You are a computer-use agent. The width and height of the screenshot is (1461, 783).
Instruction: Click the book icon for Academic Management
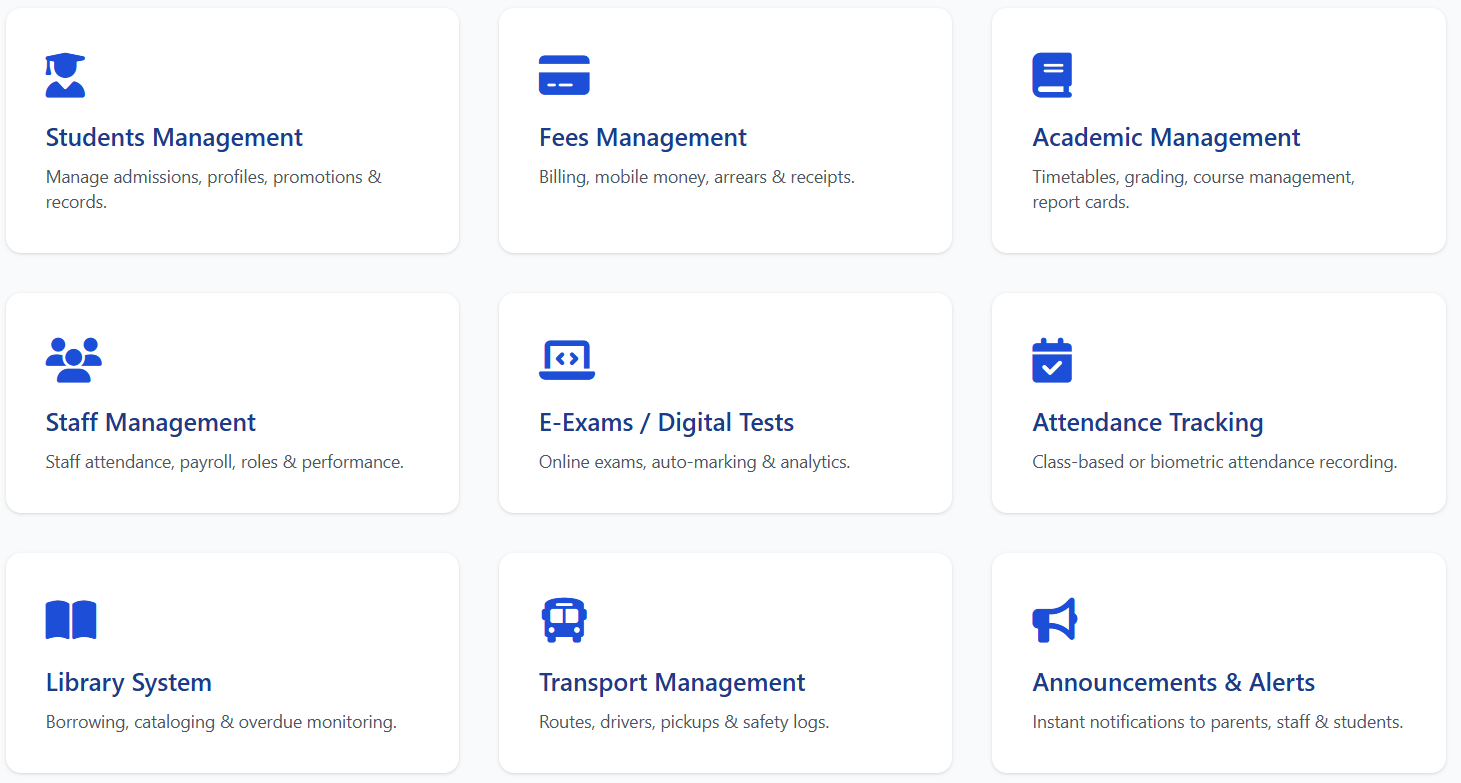tap(1052, 75)
